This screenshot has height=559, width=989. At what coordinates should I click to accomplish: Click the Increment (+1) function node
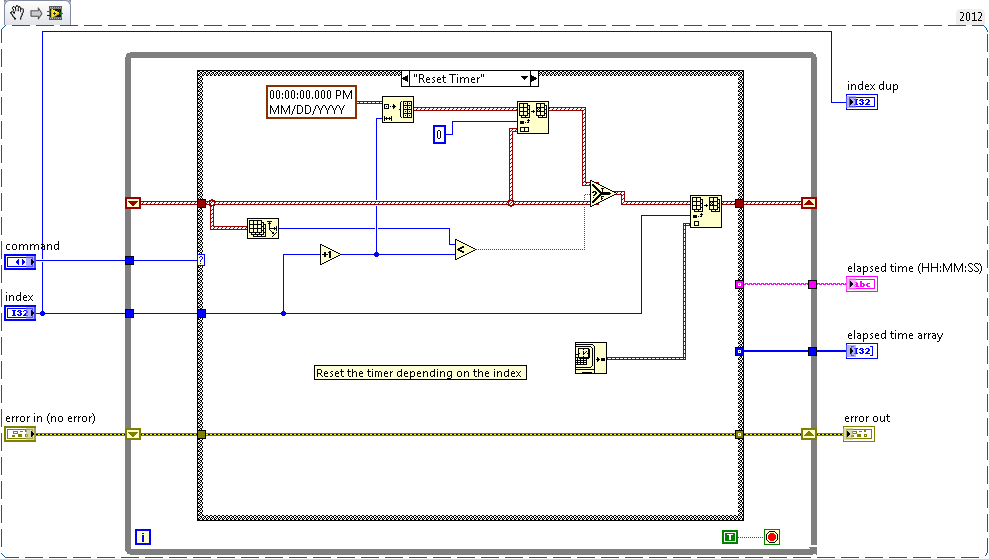330,255
